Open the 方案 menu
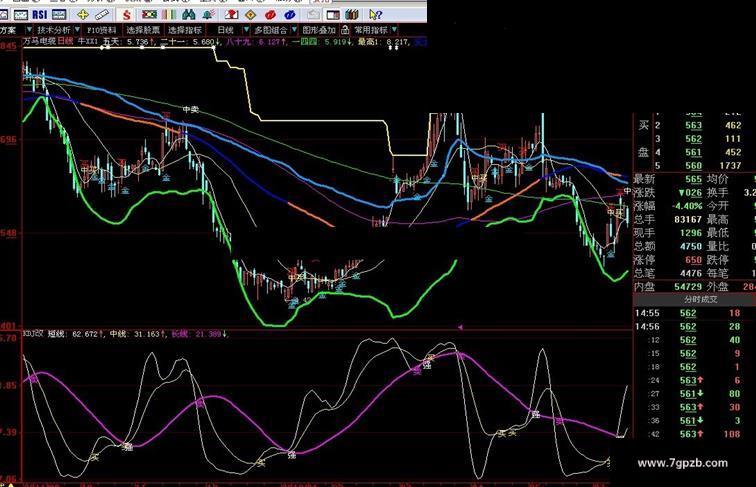This screenshot has height=487, width=756. [8, 30]
